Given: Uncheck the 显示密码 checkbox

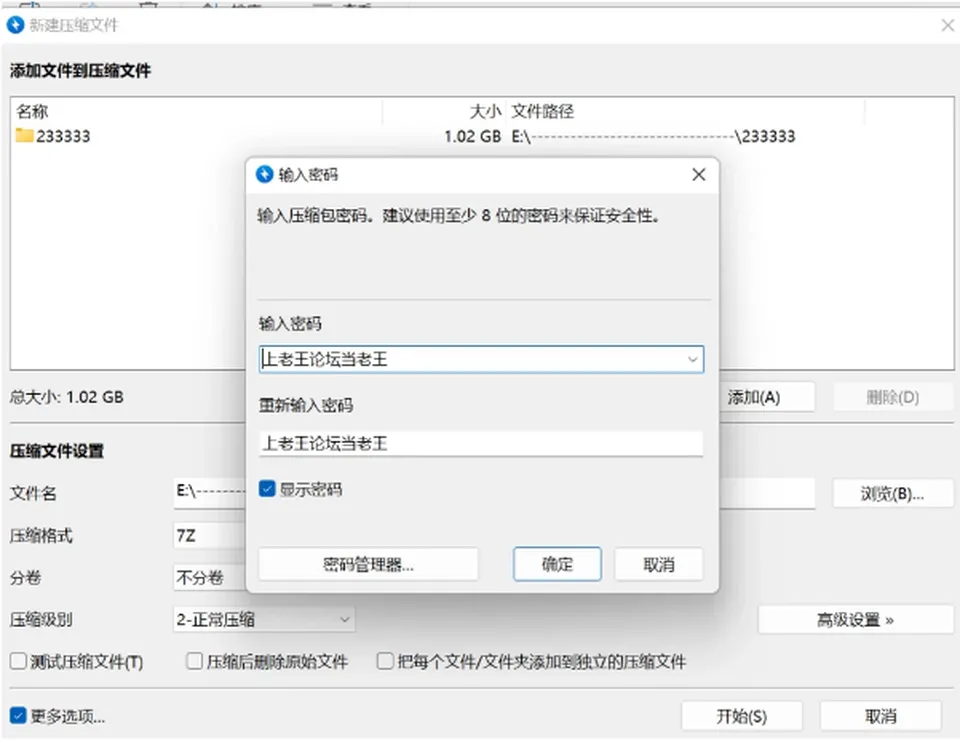Looking at the screenshot, I should [x=267, y=489].
